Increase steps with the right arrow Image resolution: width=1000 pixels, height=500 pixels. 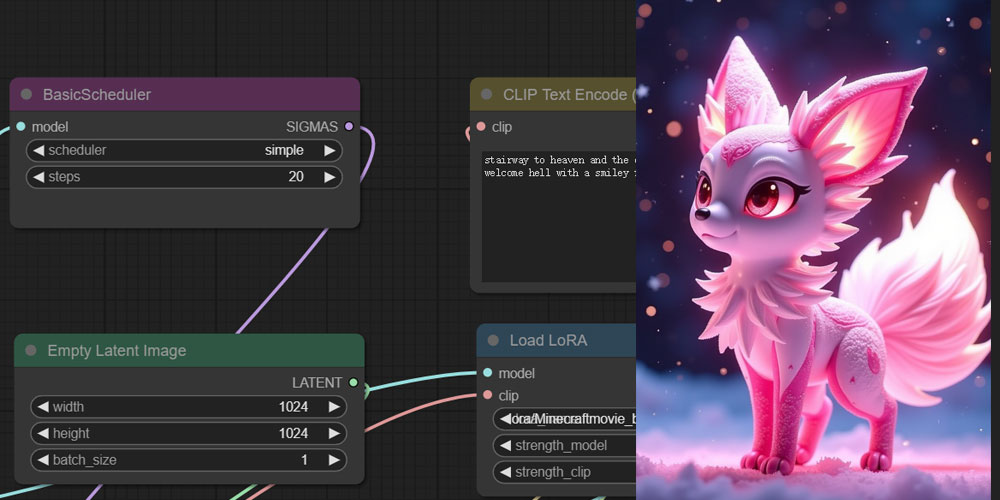tap(329, 177)
